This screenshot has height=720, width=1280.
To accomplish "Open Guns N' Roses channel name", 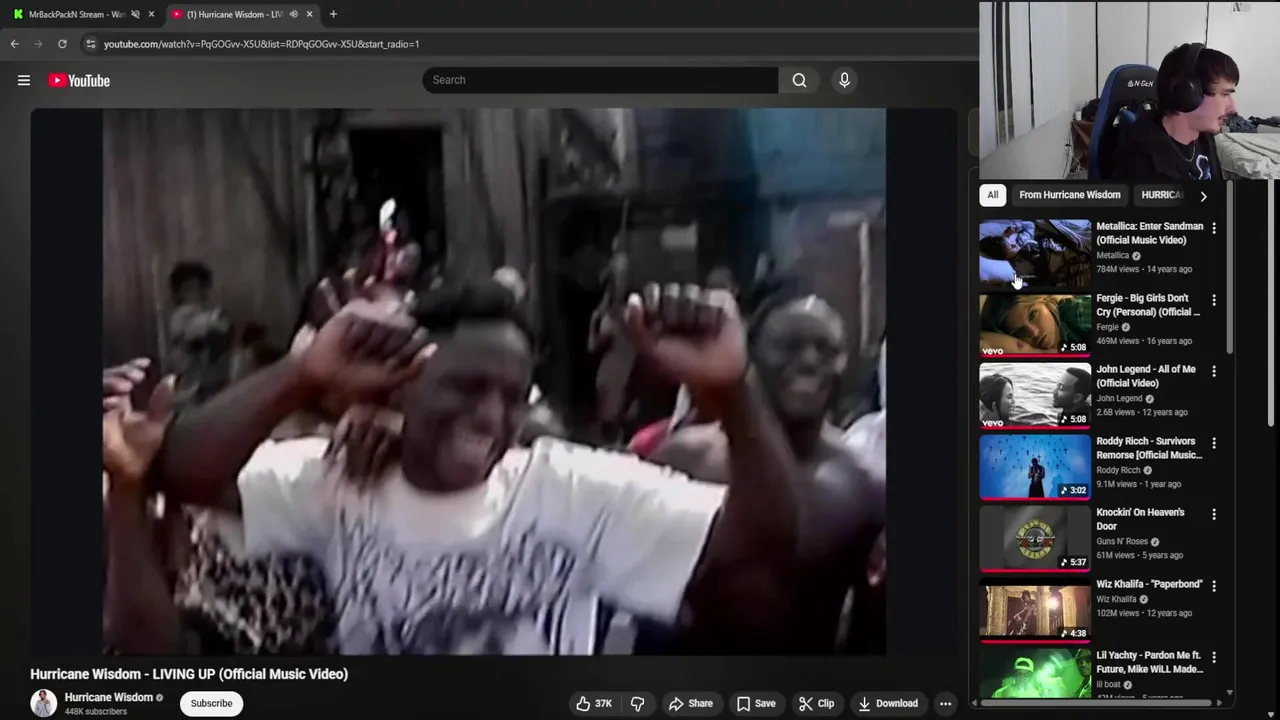I will 1122,541.
